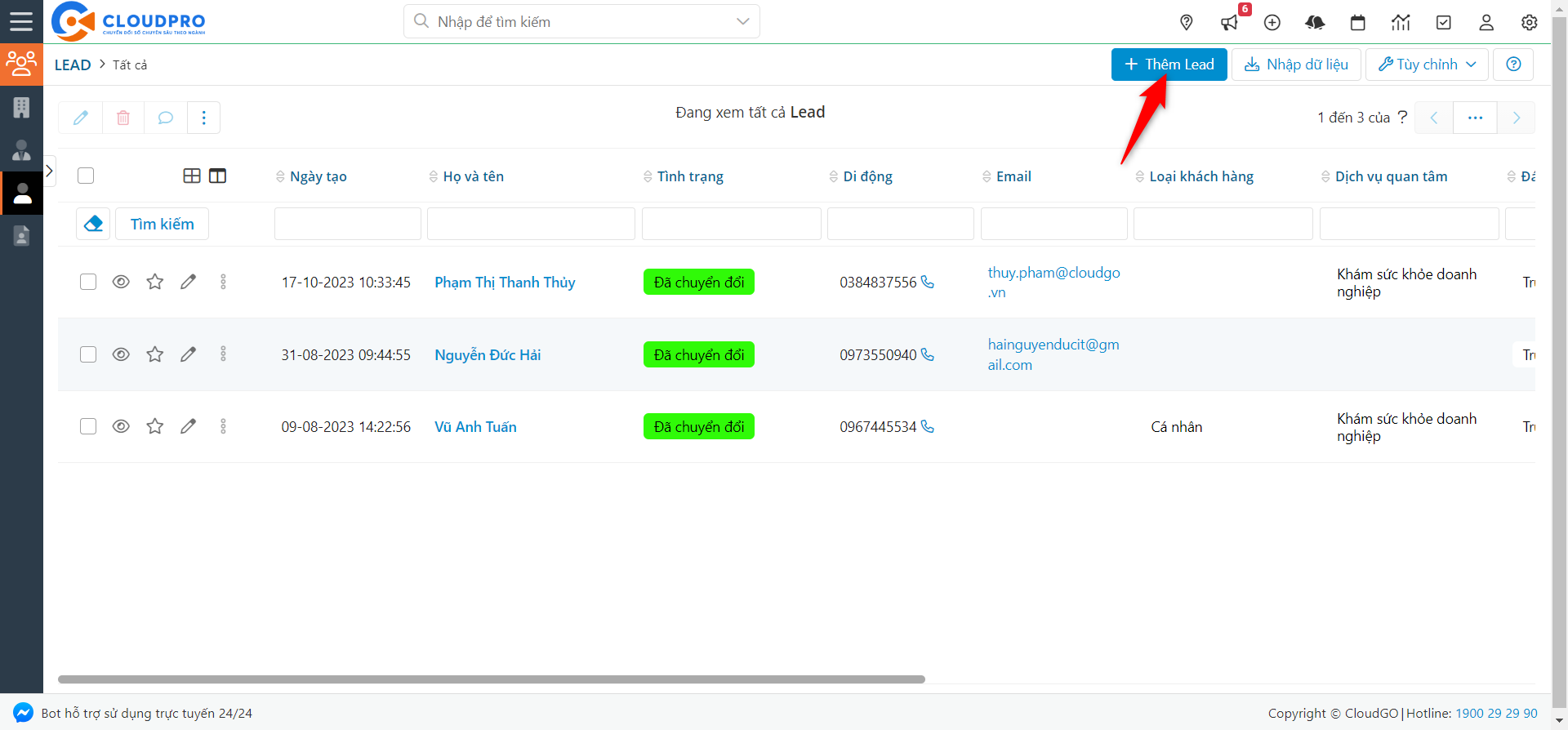
Task: Click the location pin icon in top bar
Action: 1187,23
